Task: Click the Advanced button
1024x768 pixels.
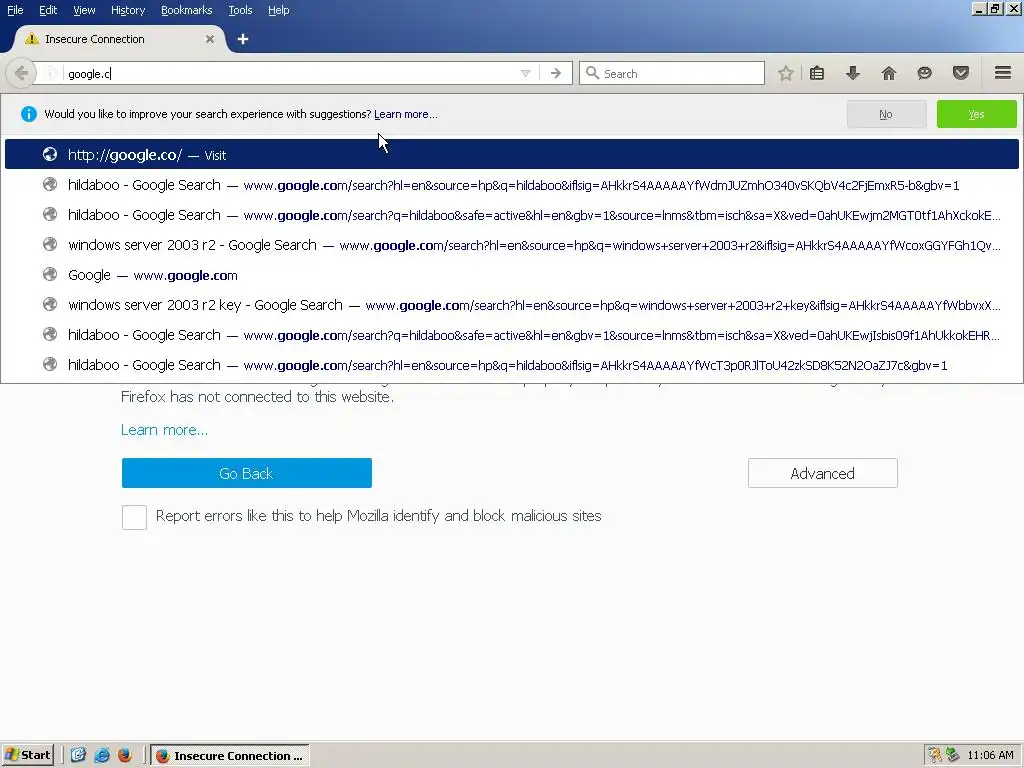Action: point(823,473)
